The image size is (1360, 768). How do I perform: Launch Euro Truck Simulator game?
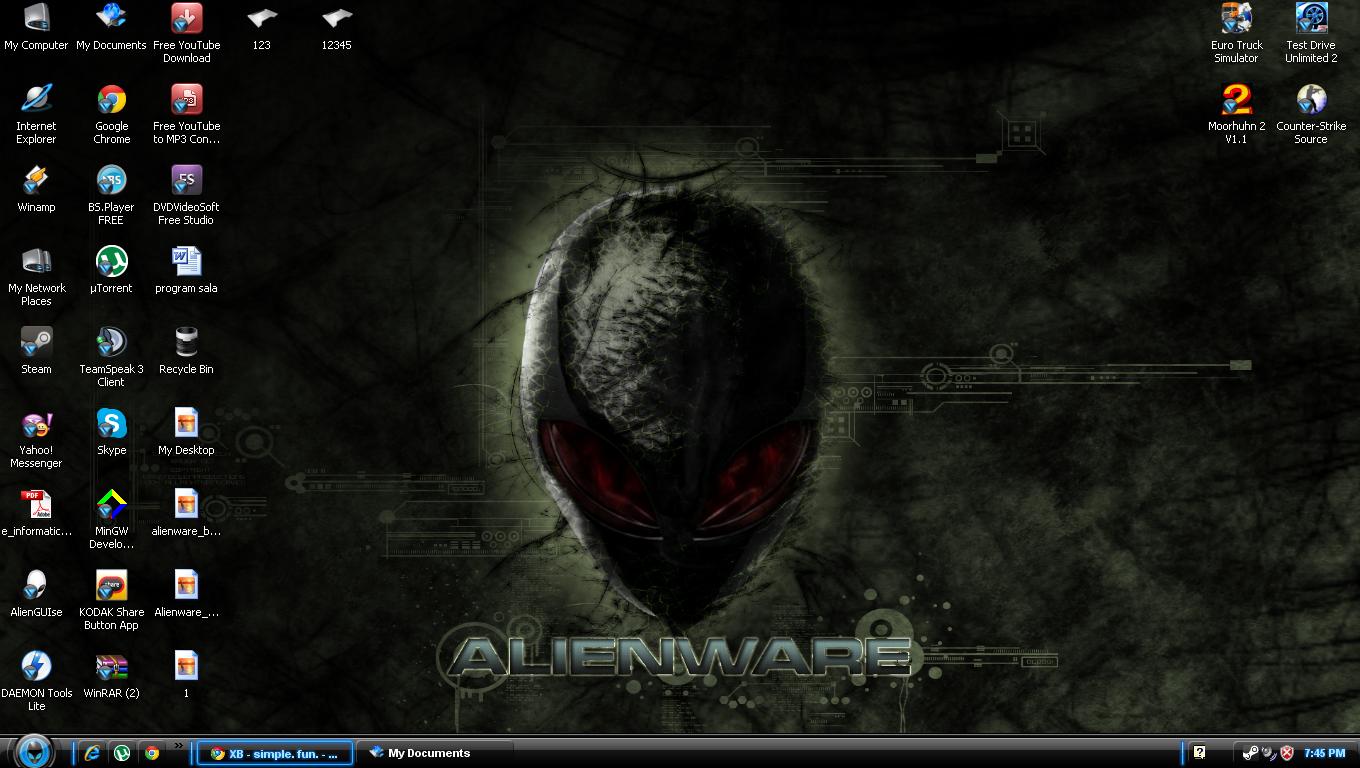pyautogui.click(x=1236, y=33)
